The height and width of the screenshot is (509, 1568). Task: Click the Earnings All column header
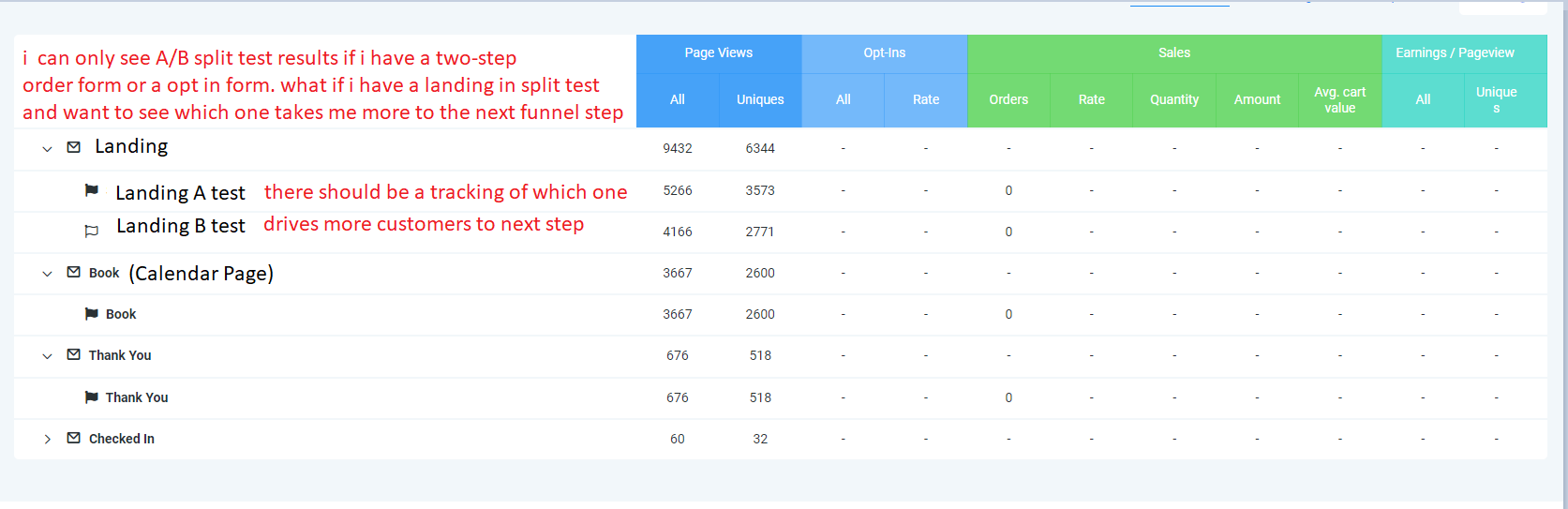click(1423, 100)
